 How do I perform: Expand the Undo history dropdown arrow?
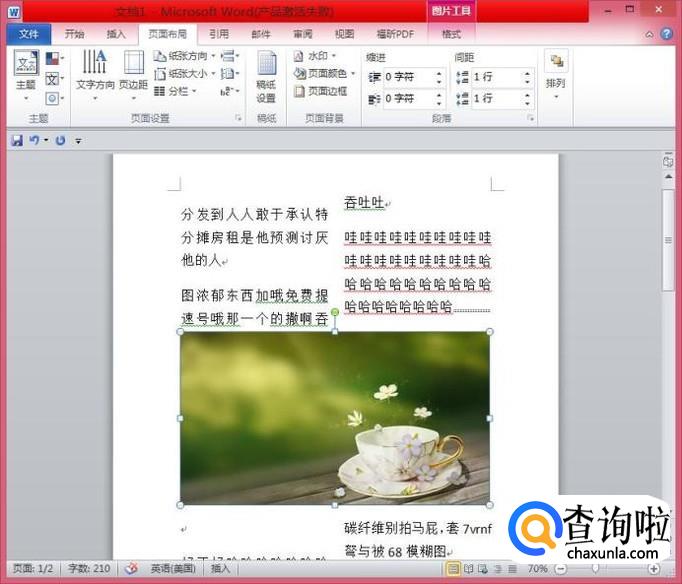tap(45, 140)
